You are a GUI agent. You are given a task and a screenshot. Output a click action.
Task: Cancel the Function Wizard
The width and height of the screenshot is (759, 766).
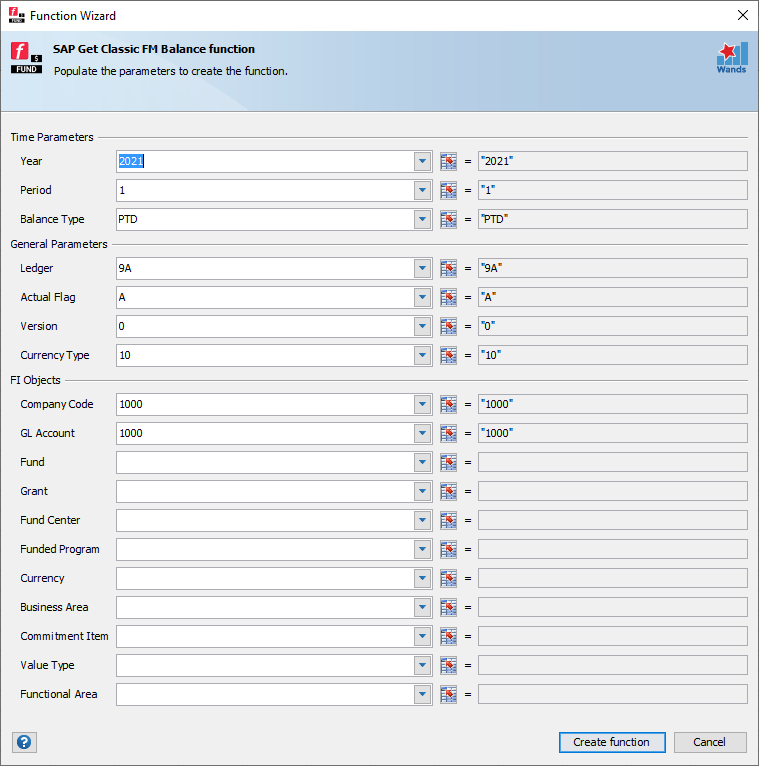[x=710, y=742]
